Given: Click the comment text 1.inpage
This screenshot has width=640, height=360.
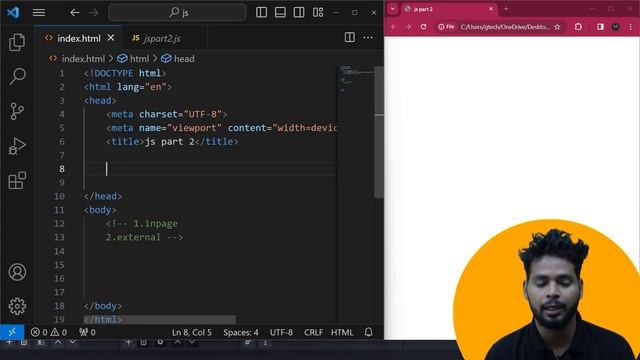Looking at the screenshot, I should 156,224.
